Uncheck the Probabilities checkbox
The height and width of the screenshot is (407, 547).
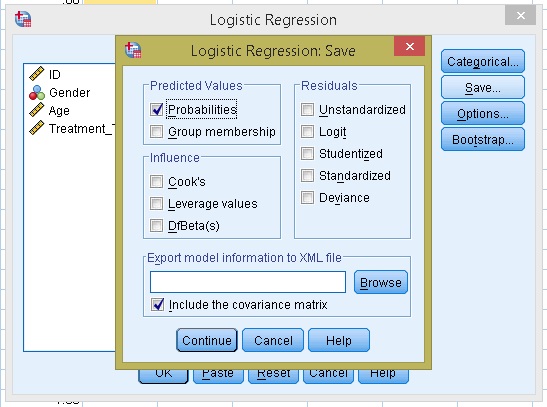point(156,110)
